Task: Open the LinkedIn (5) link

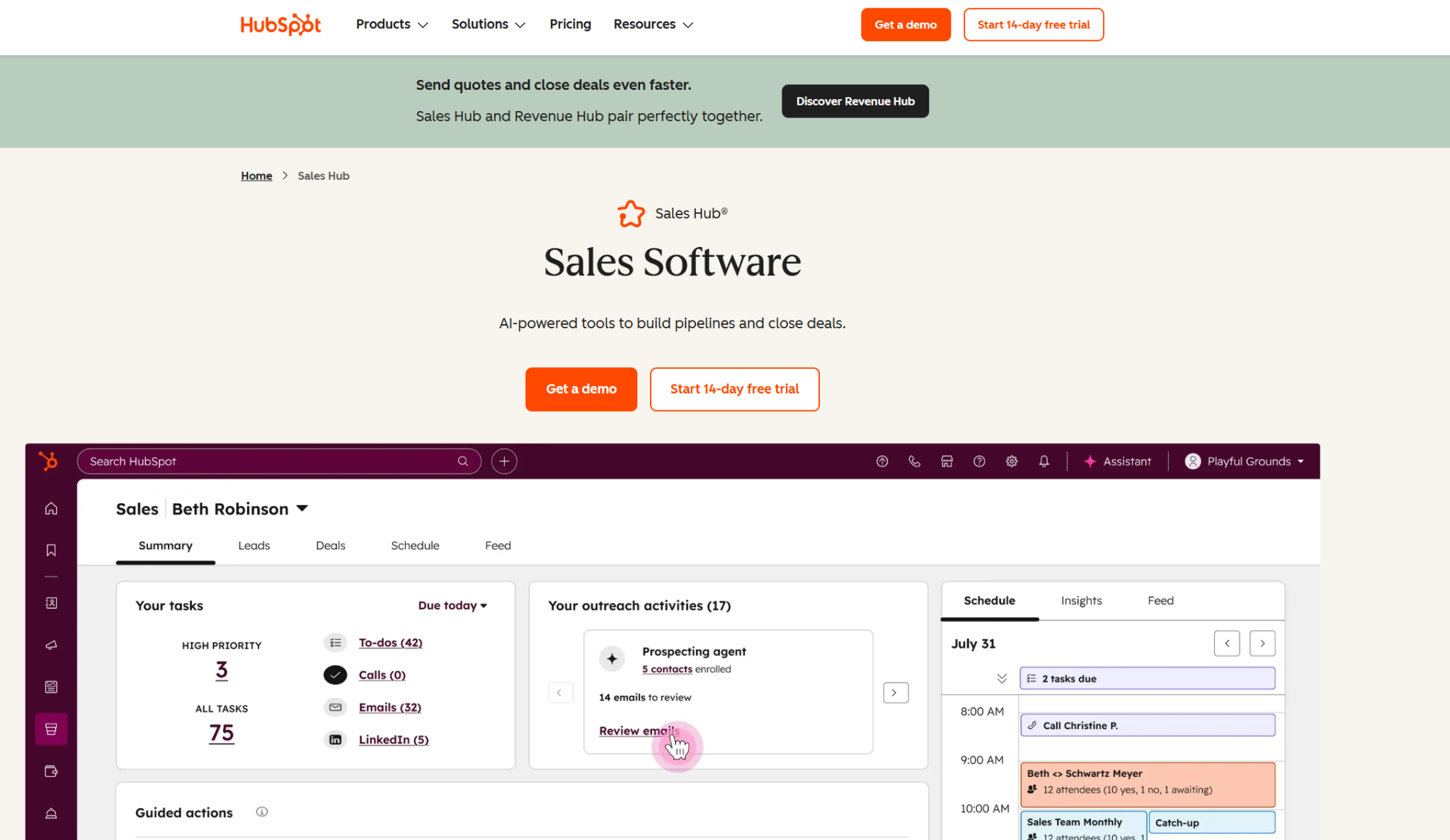Action: point(394,740)
